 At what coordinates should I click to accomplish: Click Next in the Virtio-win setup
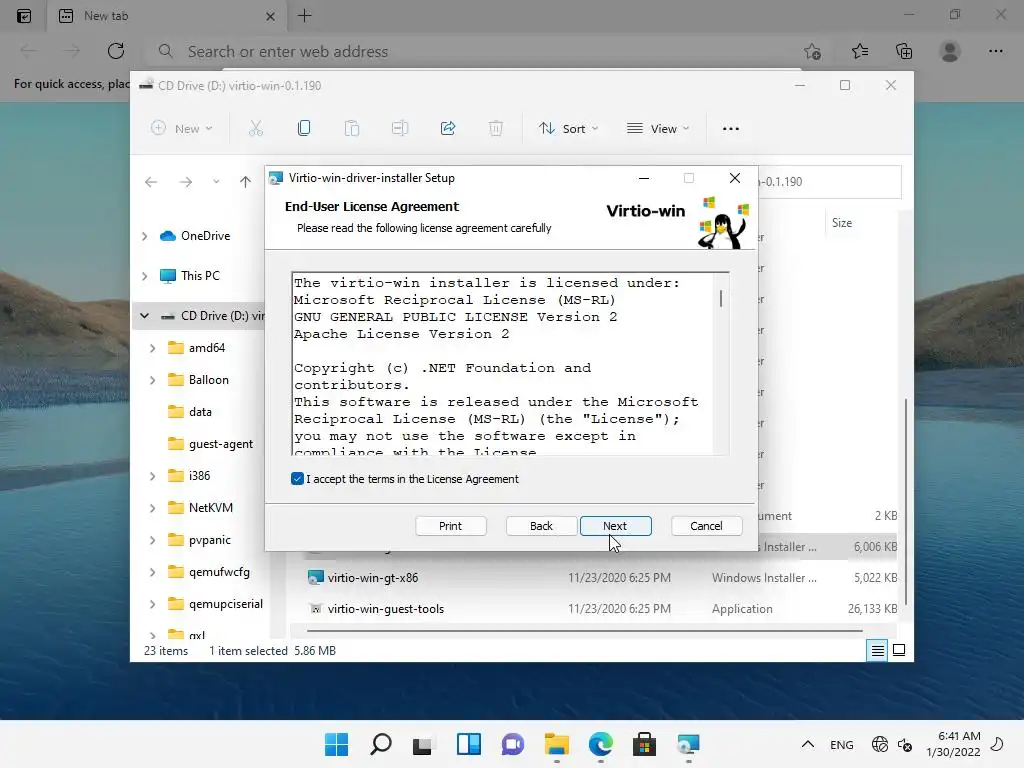point(615,526)
